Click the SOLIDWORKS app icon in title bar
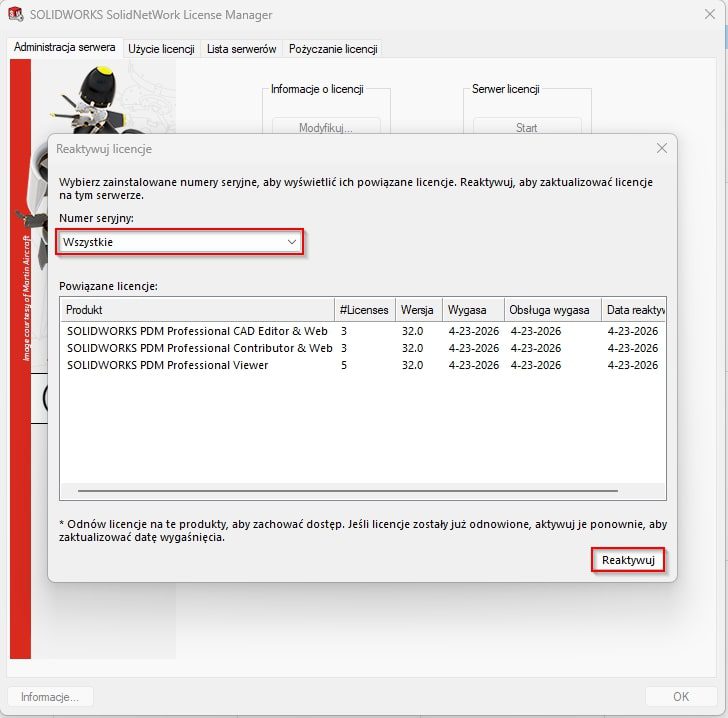 16,14
